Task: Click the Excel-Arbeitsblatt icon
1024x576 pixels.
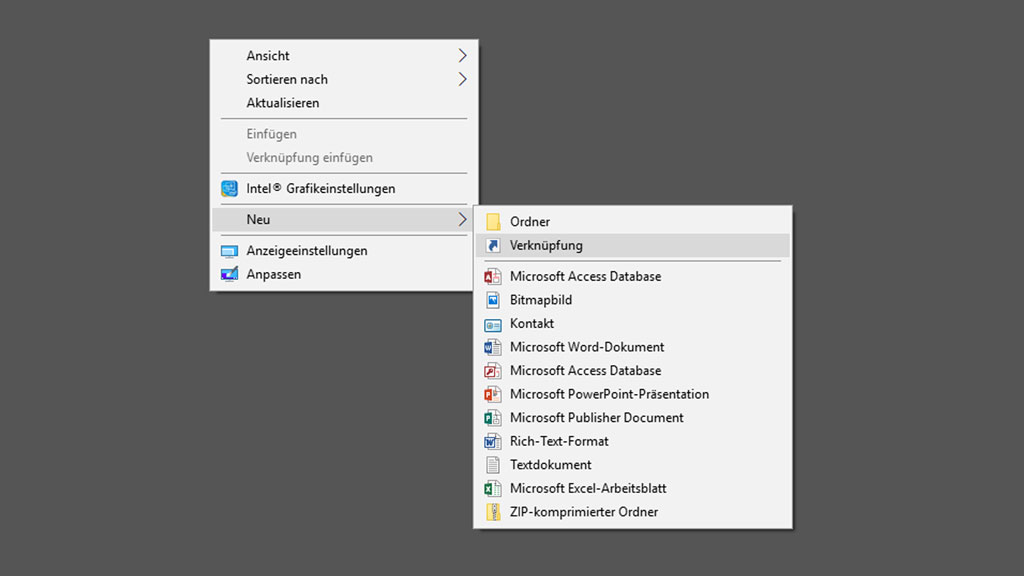Action: [x=493, y=488]
